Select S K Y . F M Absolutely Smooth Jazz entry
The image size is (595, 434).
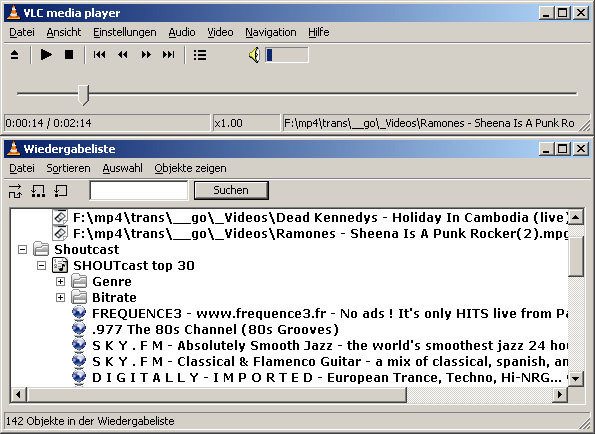(x=330, y=345)
